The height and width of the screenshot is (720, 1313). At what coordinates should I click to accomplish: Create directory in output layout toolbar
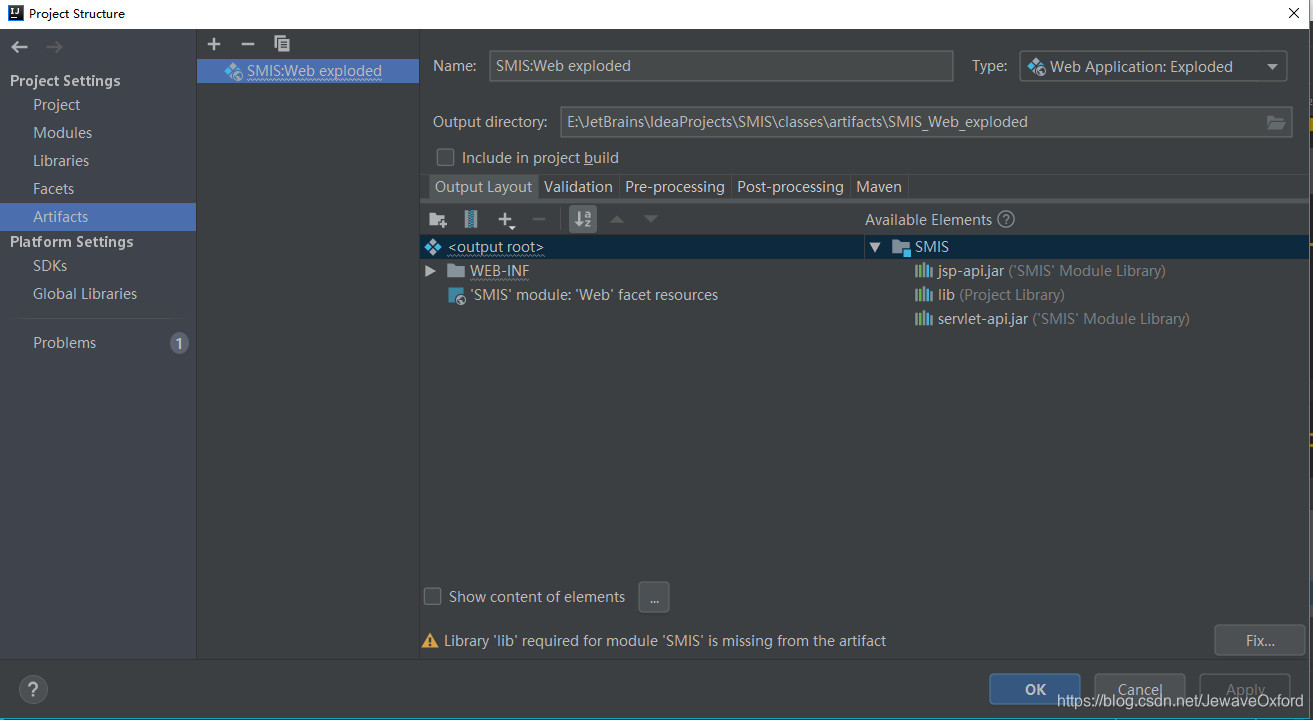click(438, 219)
